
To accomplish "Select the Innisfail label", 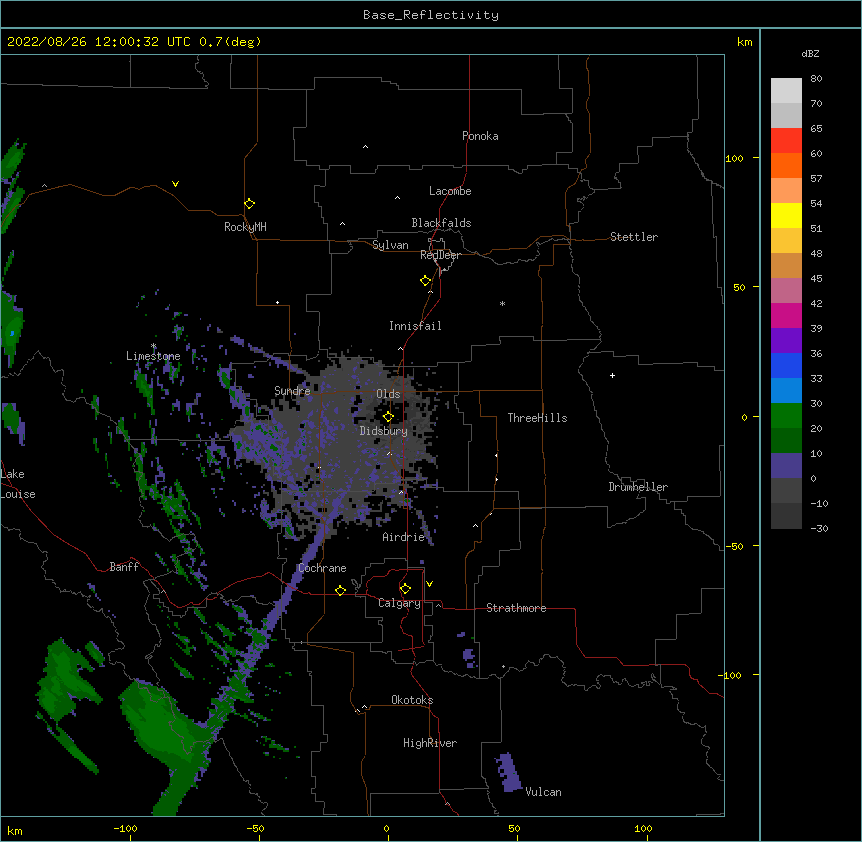I will 415,326.
